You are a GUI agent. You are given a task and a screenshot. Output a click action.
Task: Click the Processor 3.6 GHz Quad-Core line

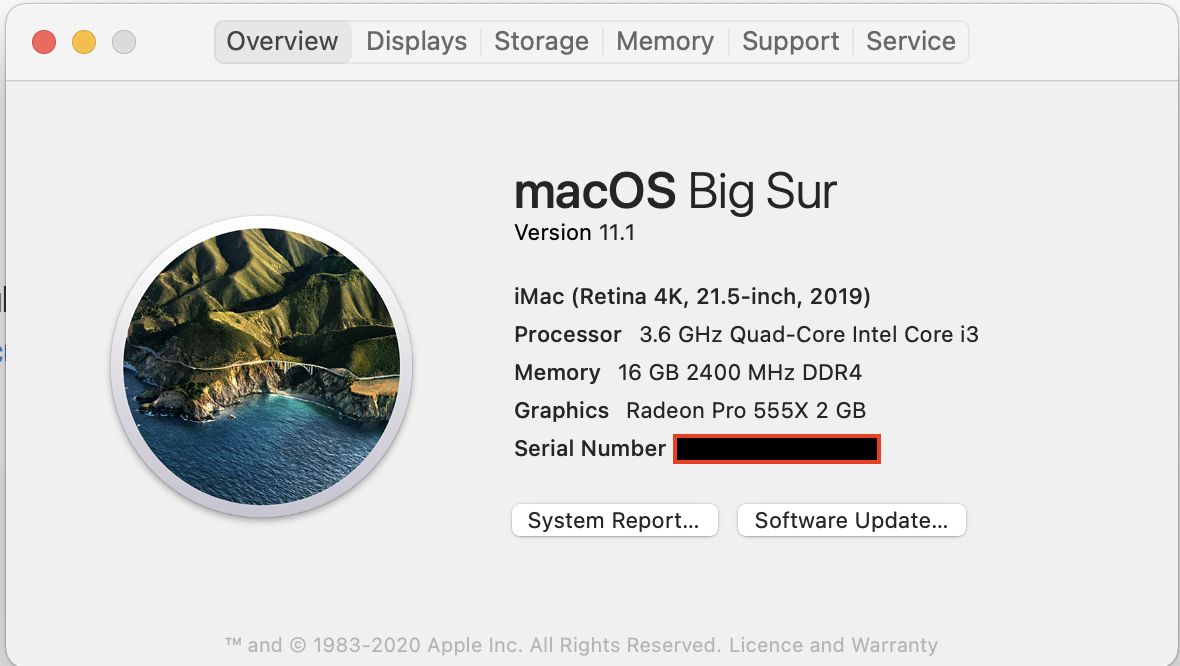(746, 334)
